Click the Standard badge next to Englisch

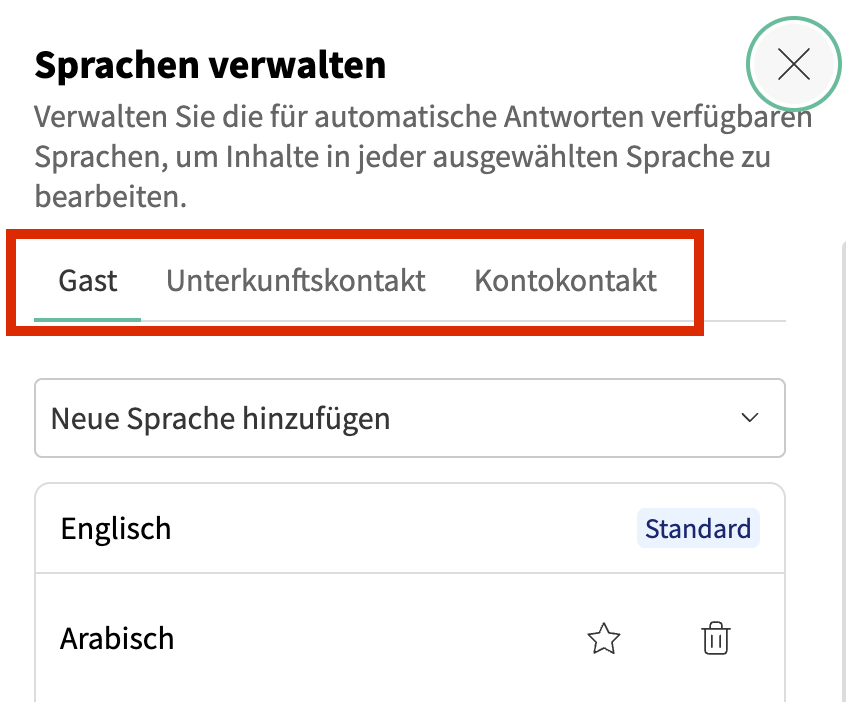tap(698, 528)
